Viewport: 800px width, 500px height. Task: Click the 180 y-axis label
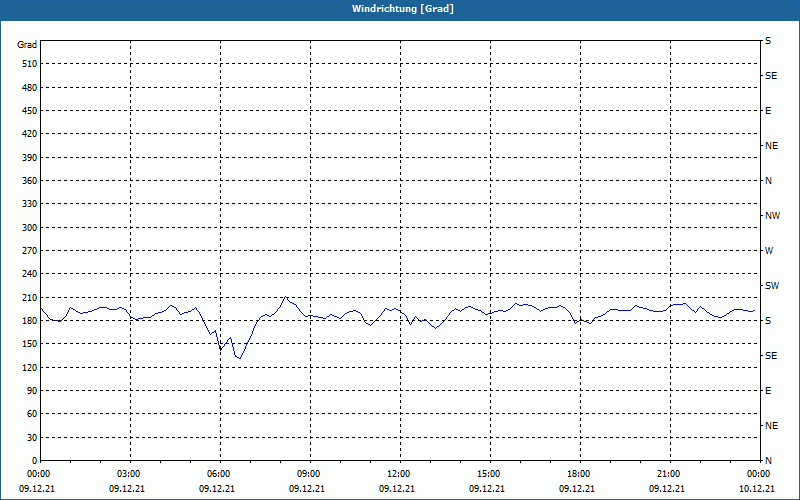click(x=30, y=320)
